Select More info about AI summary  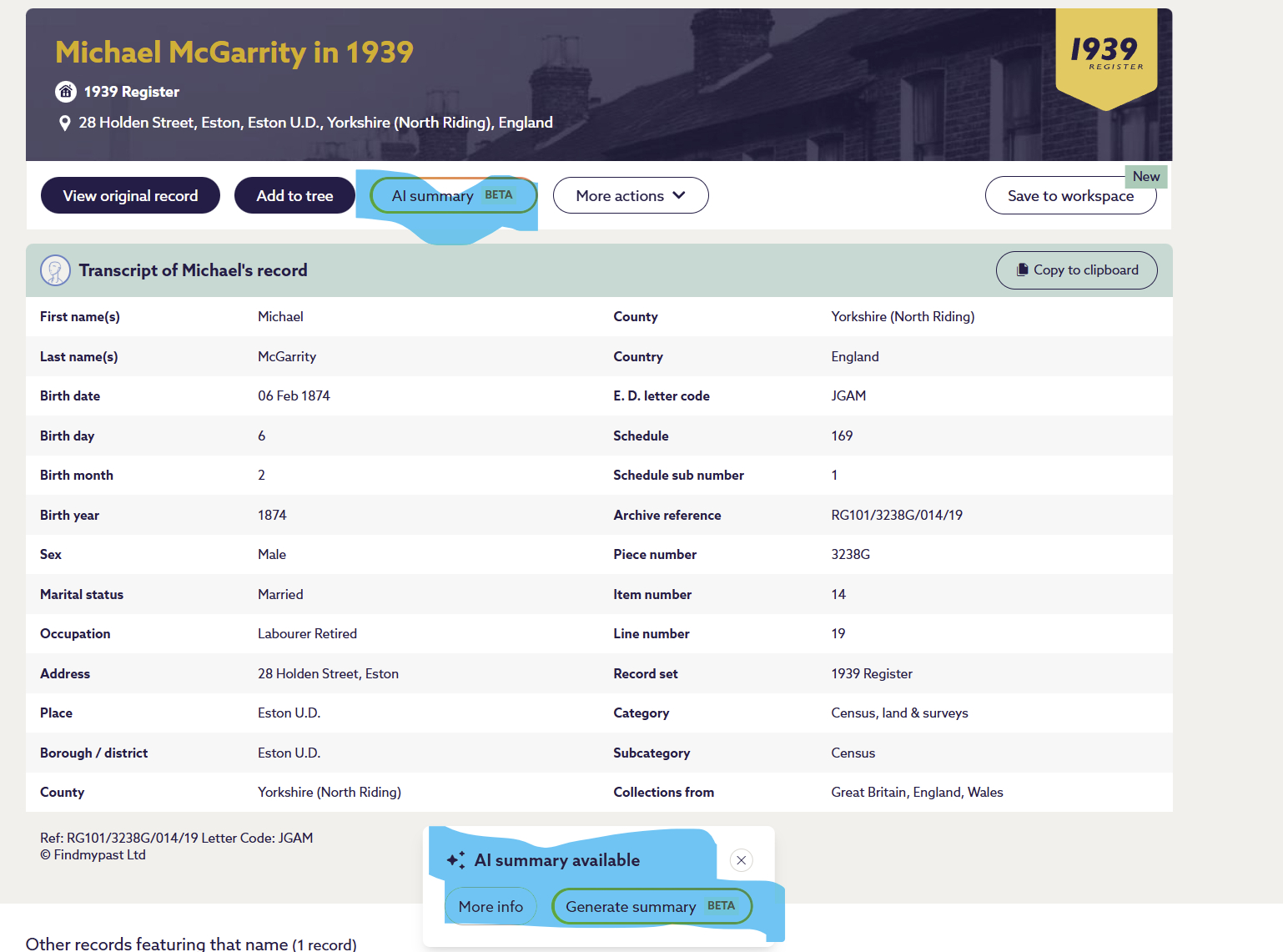[491, 907]
